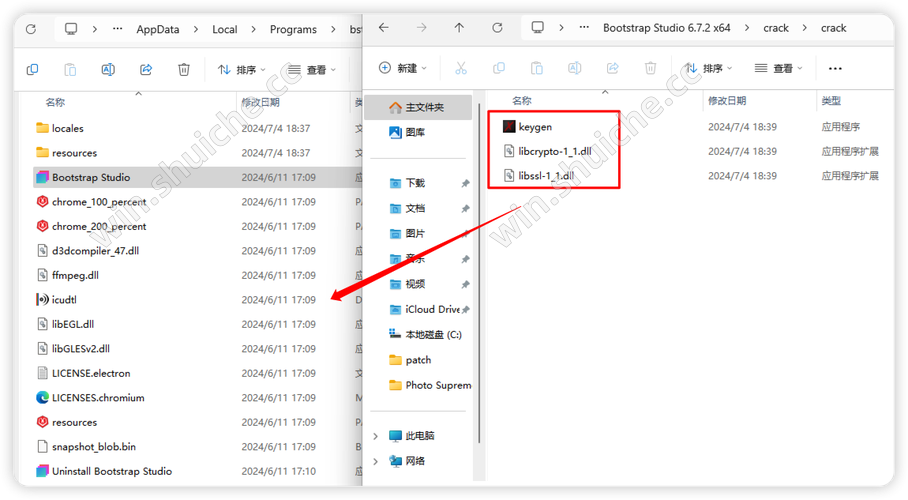
Task: Click Delete trash icon in right window
Action: pos(650,68)
